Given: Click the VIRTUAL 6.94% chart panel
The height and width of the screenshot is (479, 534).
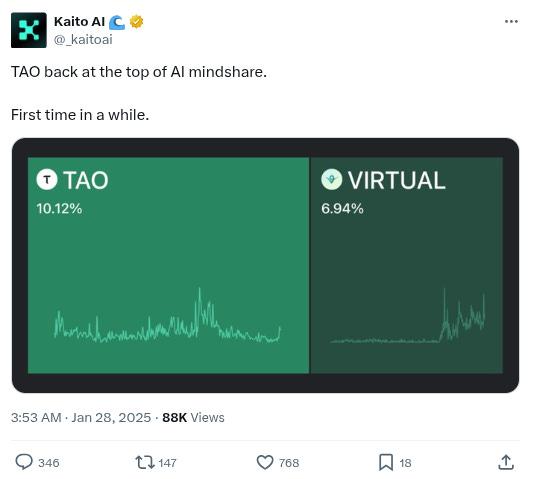Looking at the screenshot, I should click(x=407, y=265).
